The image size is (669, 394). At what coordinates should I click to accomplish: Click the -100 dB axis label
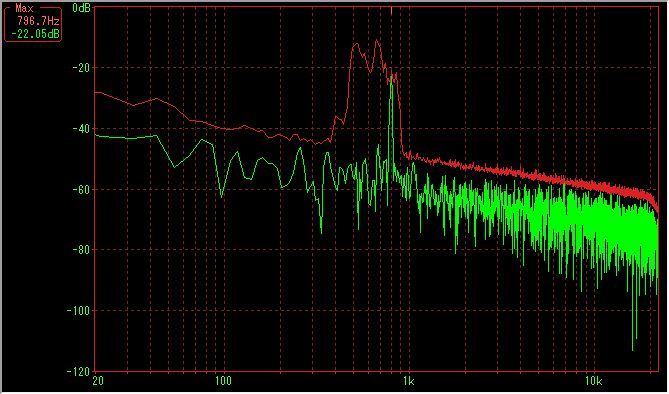click(79, 310)
